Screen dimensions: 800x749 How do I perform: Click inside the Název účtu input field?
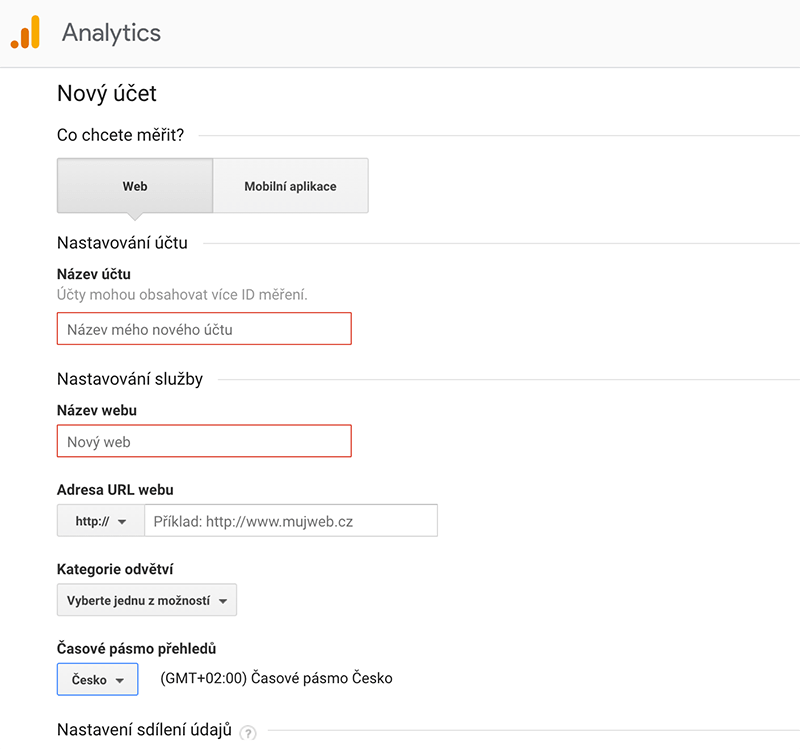(x=204, y=328)
